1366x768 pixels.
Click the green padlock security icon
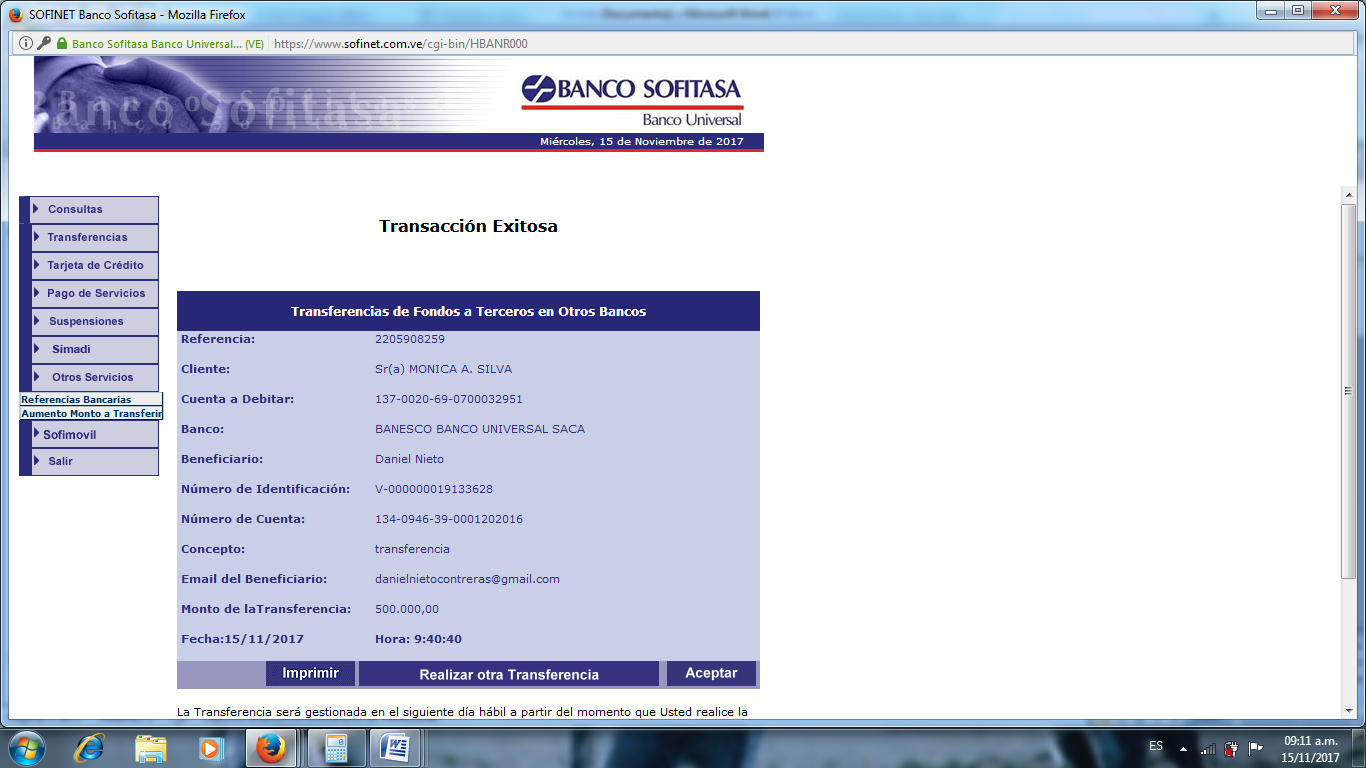[x=62, y=44]
